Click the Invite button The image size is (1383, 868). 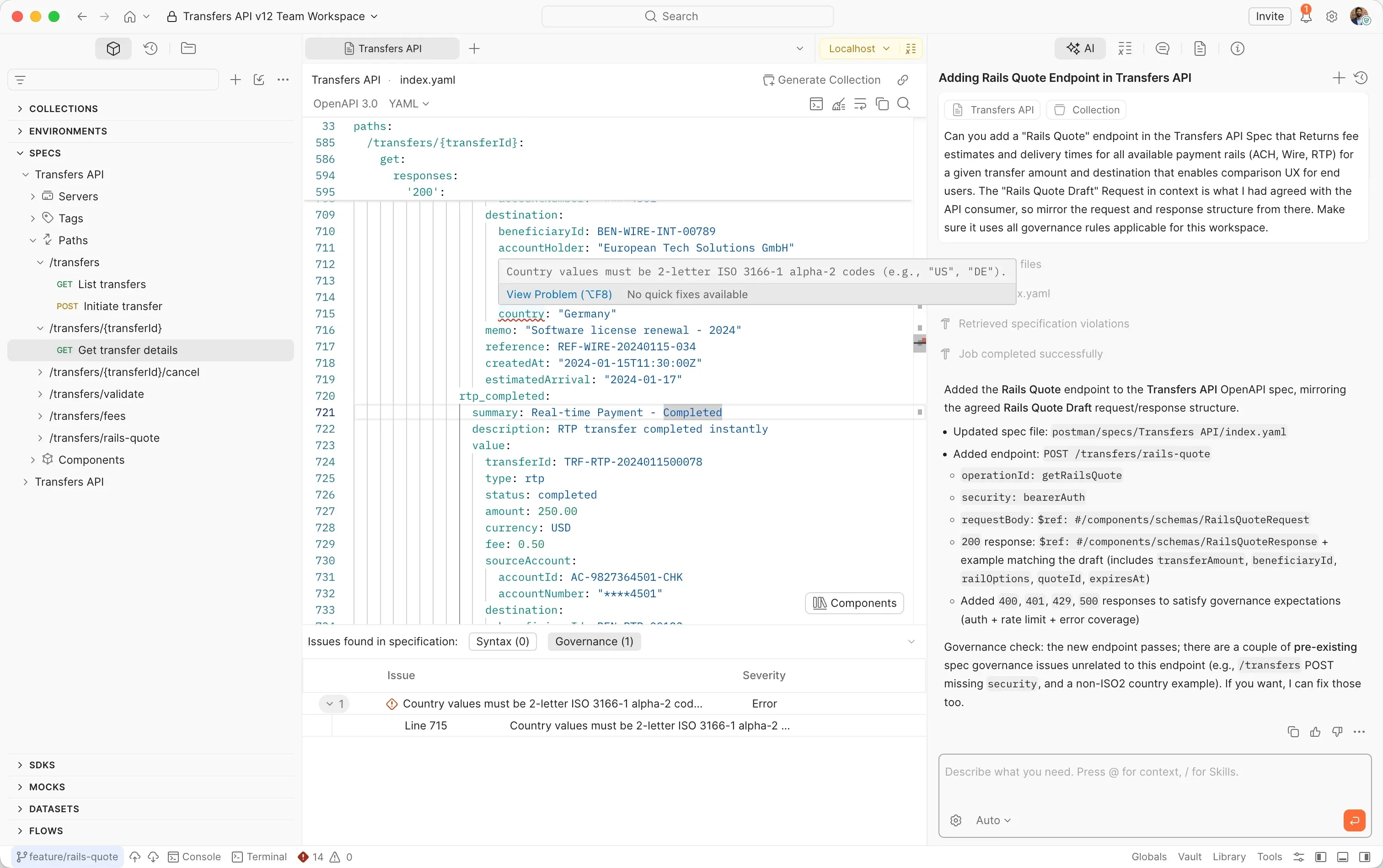1269,16
